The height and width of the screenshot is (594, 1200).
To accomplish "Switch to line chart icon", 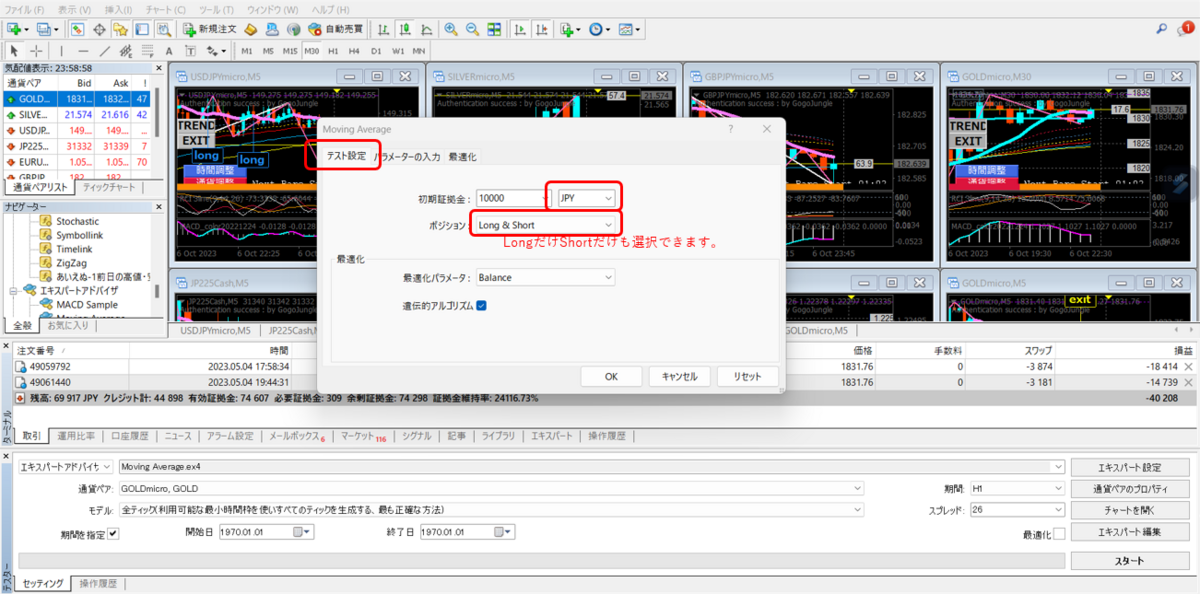I will pyautogui.click(x=427, y=29).
